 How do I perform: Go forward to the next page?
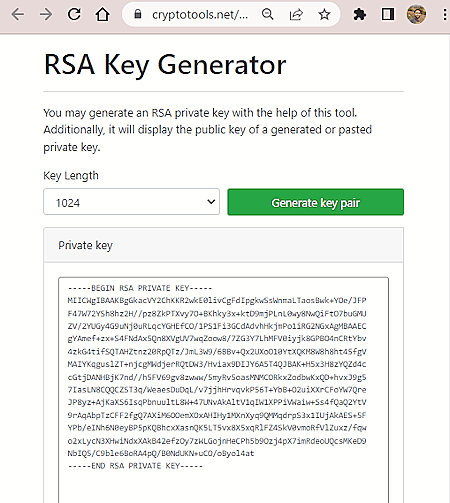[46, 15]
